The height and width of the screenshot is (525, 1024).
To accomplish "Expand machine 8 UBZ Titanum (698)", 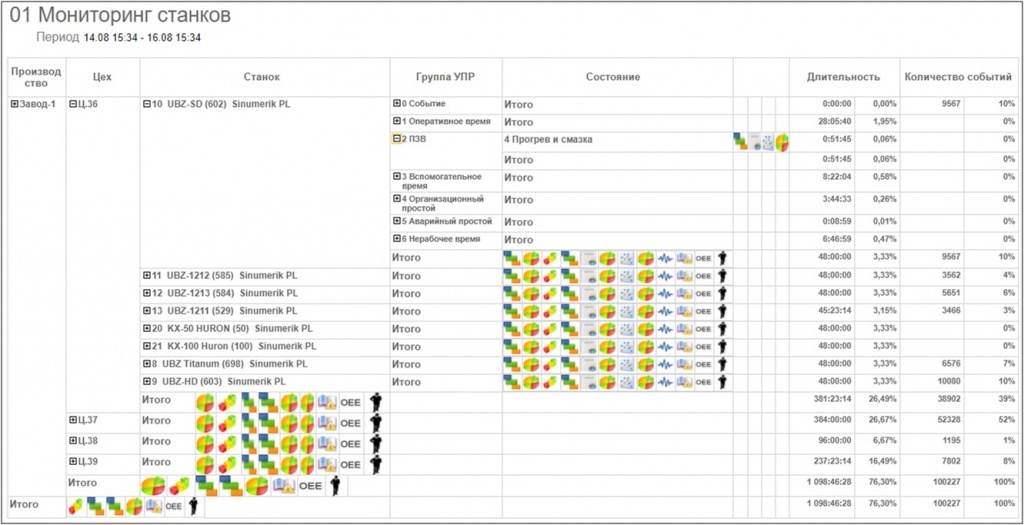I will pos(147,363).
